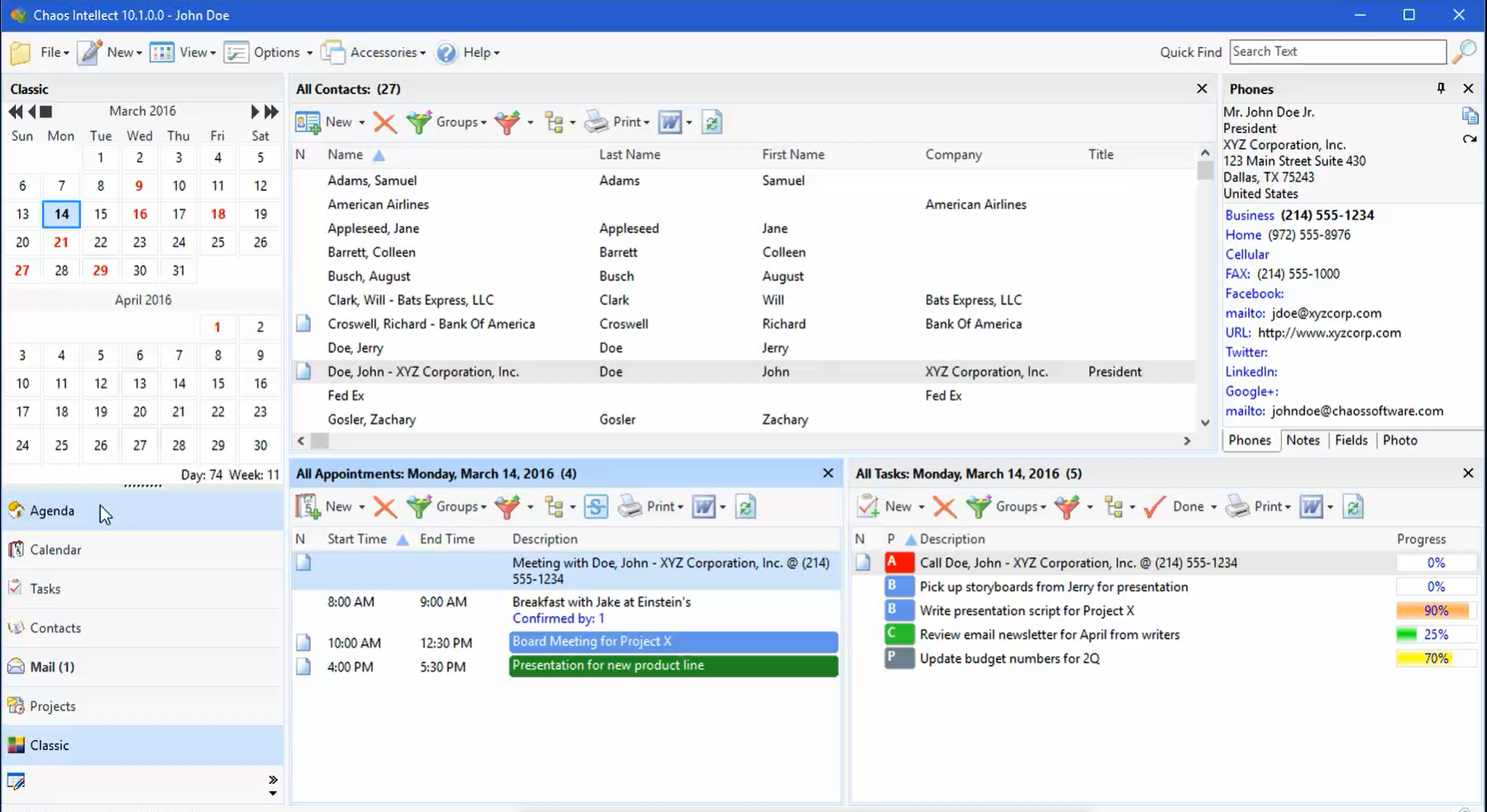This screenshot has width=1487, height=812.
Task: Jump to next year with double-right arrow
Action: tap(271, 112)
